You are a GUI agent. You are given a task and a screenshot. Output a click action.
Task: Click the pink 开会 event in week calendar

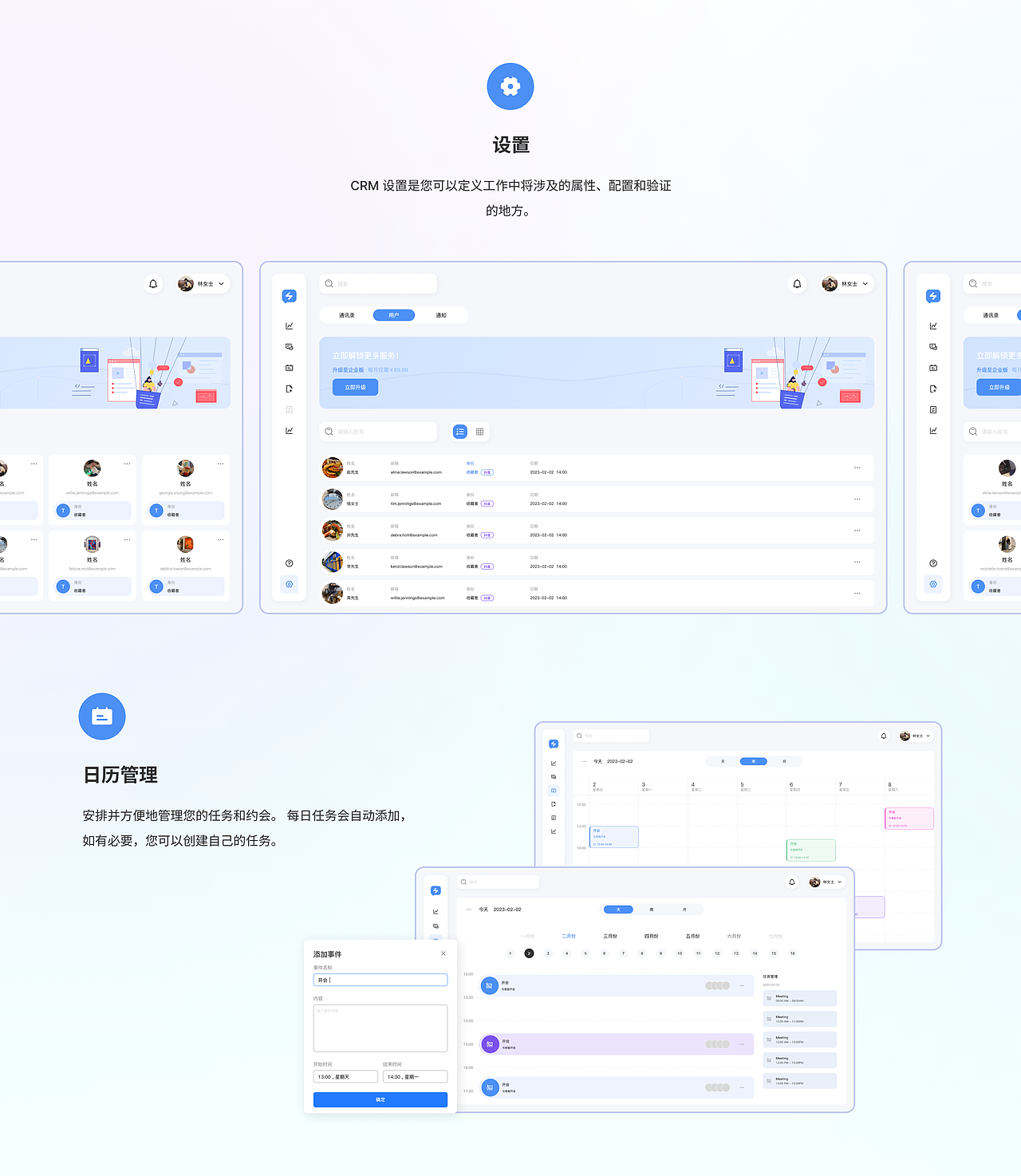pos(909,819)
